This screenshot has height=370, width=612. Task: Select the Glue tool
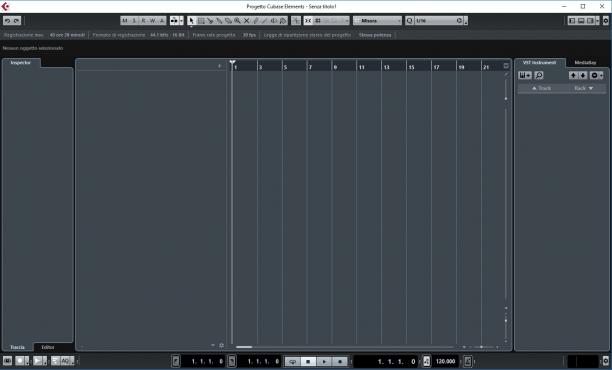click(x=219, y=21)
